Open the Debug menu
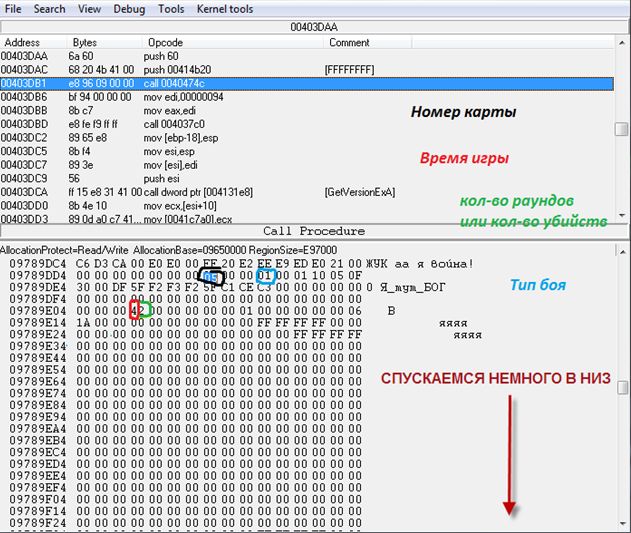Screen dimensions: 631x533 click(x=129, y=9)
